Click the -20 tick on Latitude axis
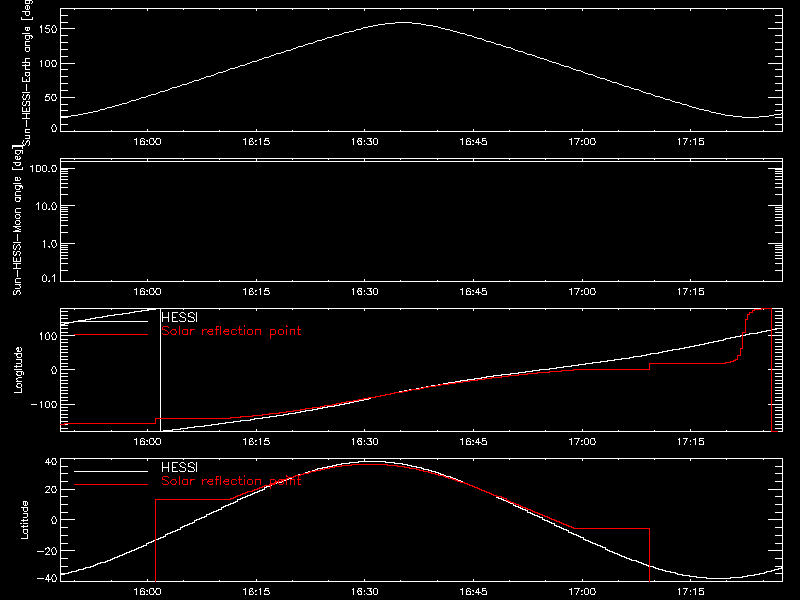This screenshot has height=600, width=800. (x=47, y=551)
